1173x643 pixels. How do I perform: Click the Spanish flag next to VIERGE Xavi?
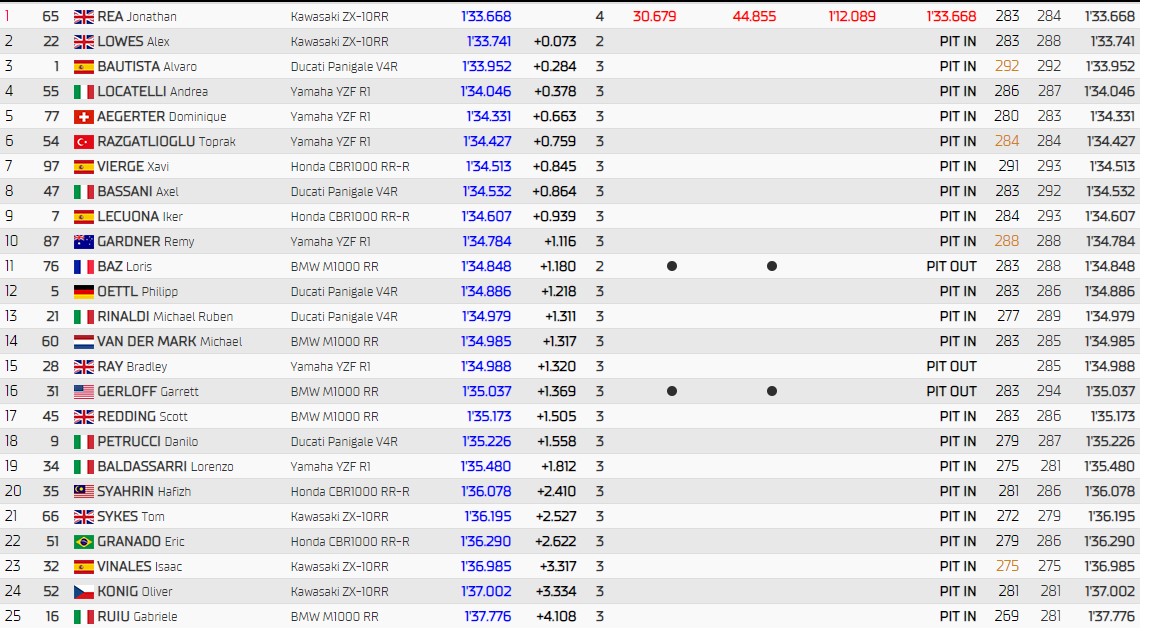pos(84,167)
